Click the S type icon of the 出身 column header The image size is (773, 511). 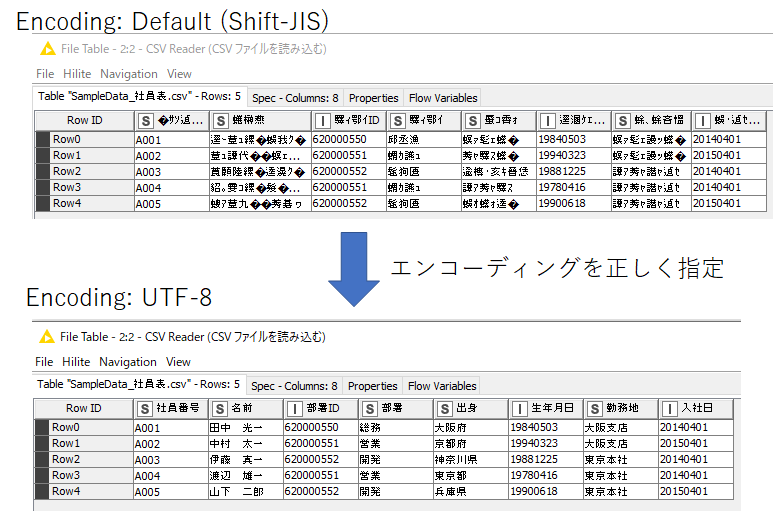(x=445, y=409)
